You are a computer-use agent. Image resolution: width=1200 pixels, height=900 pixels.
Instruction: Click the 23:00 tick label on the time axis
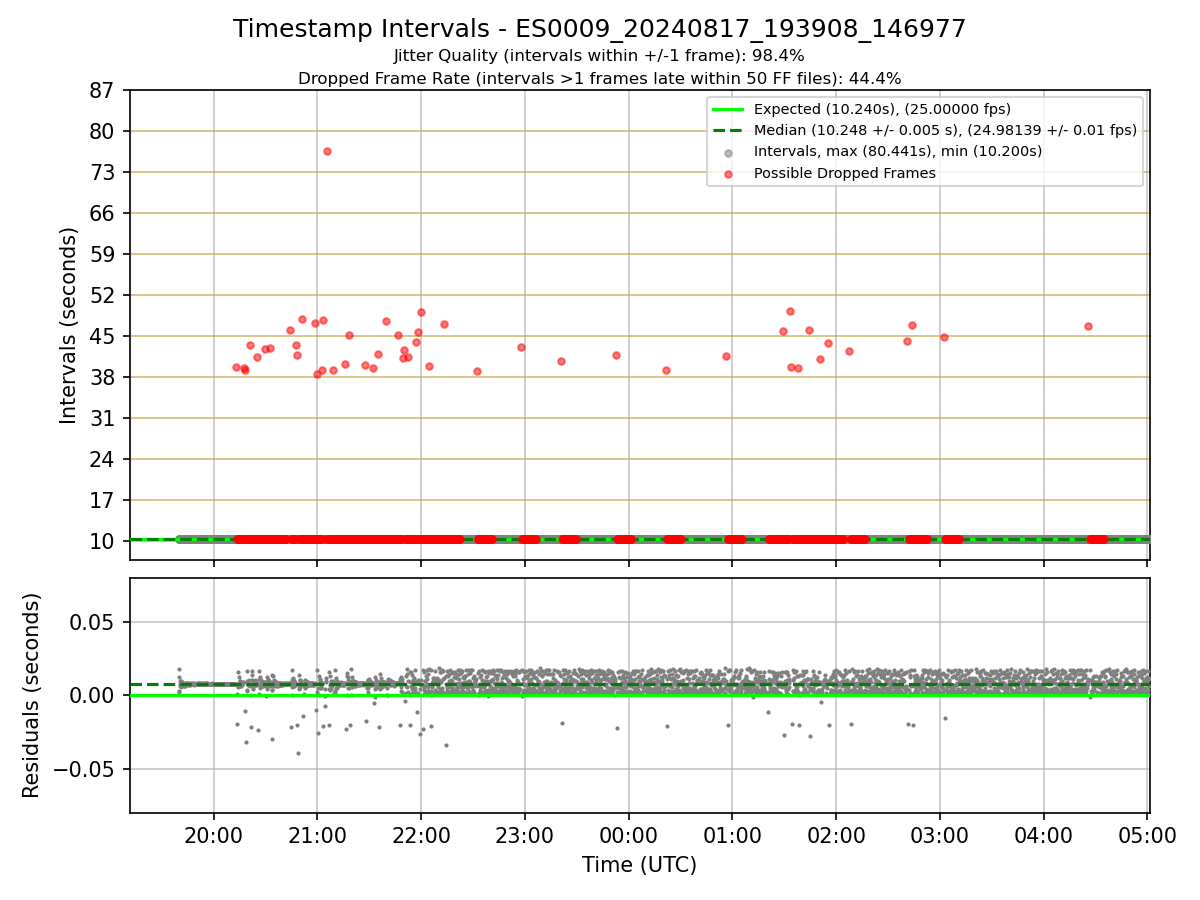[x=525, y=836]
